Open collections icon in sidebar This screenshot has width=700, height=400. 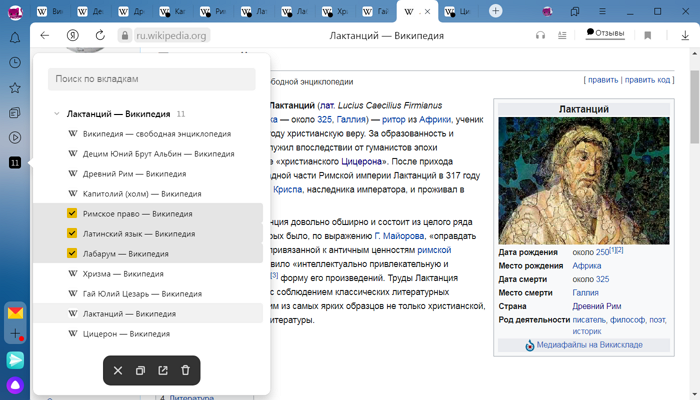[15, 112]
